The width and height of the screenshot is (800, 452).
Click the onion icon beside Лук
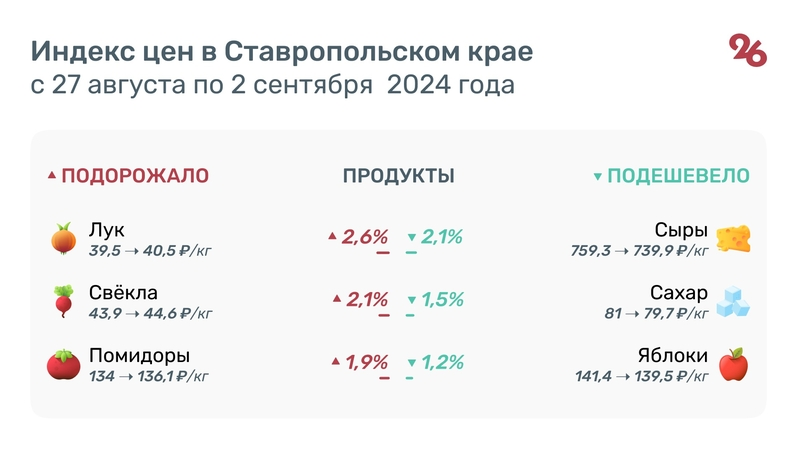[64, 239]
